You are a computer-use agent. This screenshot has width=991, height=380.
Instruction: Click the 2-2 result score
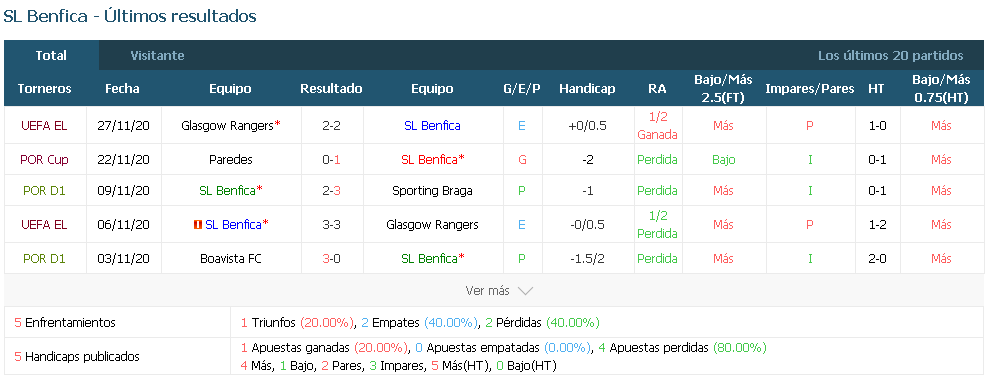[x=332, y=125]
